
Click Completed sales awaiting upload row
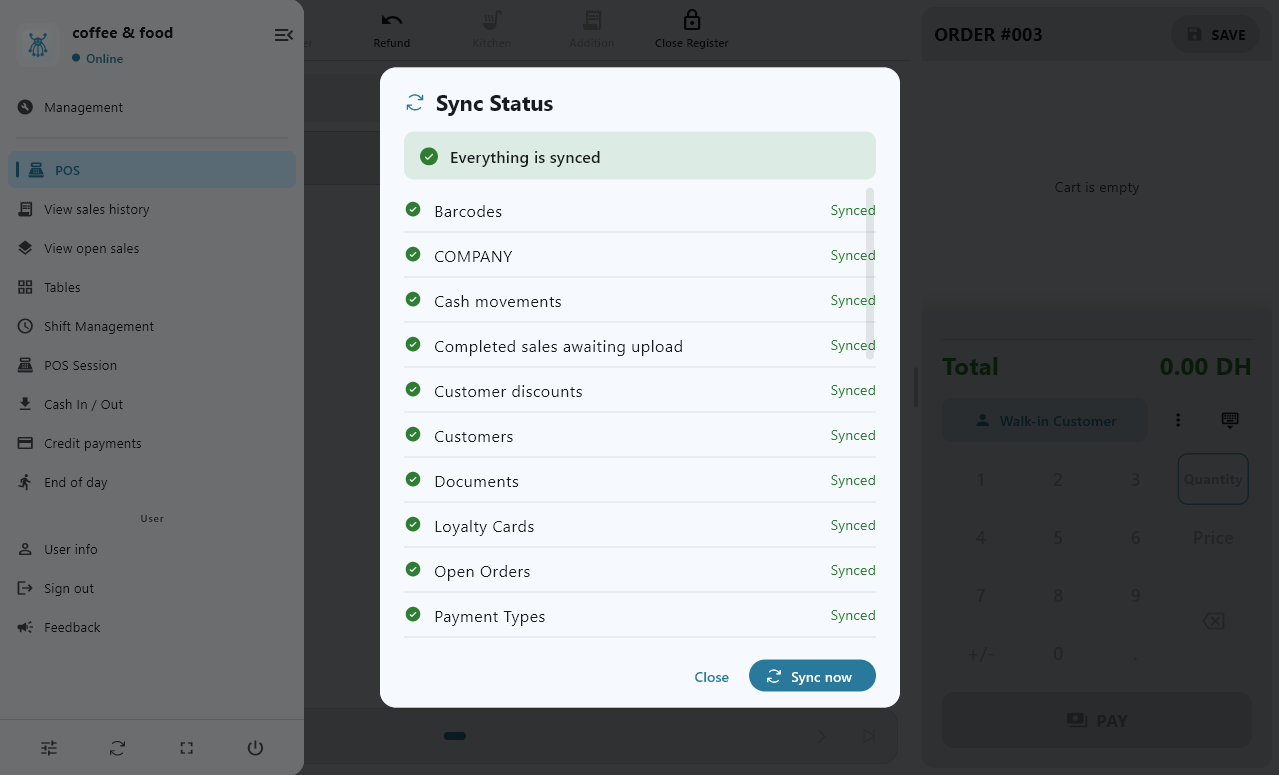tap(640, 346)
